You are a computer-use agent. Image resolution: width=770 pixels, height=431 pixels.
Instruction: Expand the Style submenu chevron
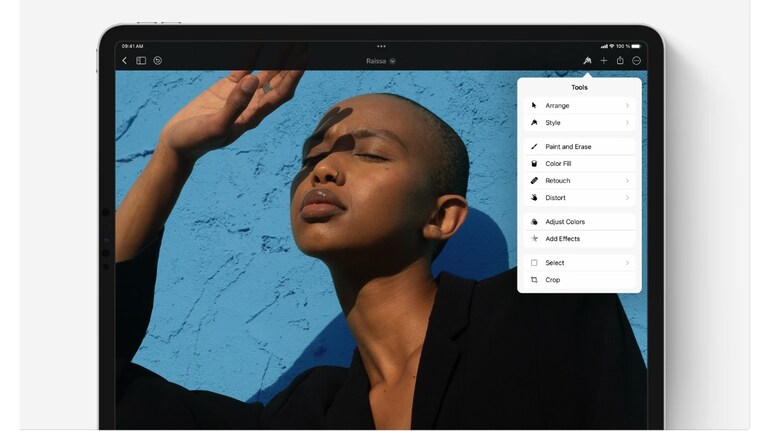click(627, 123)
